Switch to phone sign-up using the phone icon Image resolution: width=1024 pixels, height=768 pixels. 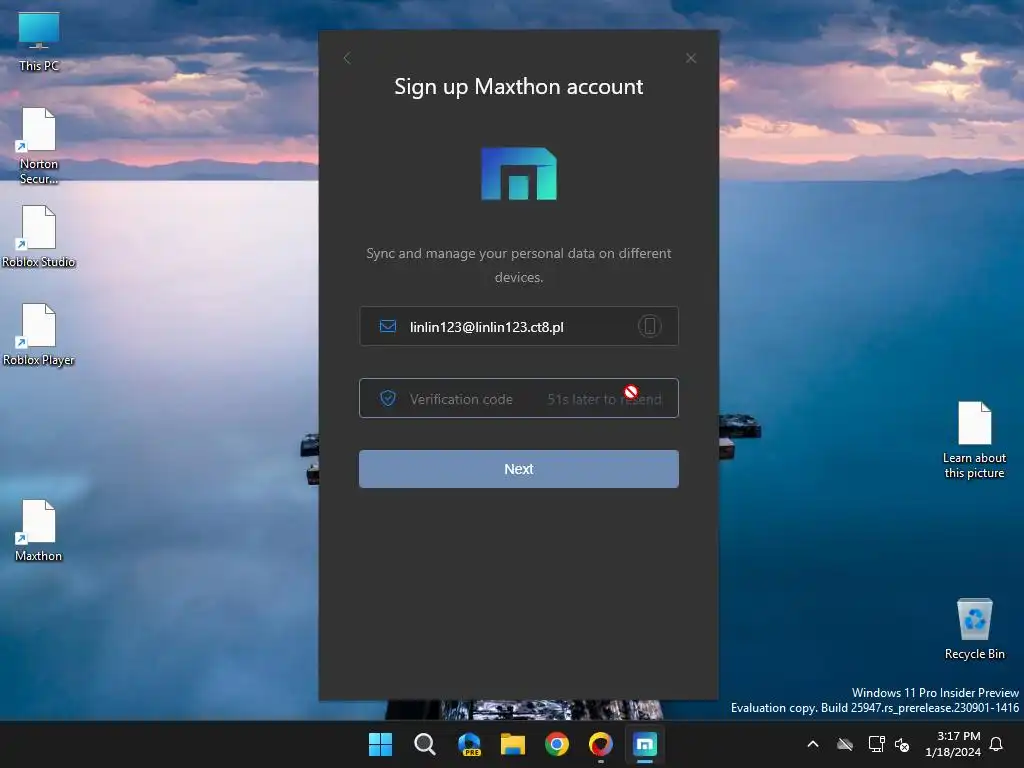tap(649, 326)
